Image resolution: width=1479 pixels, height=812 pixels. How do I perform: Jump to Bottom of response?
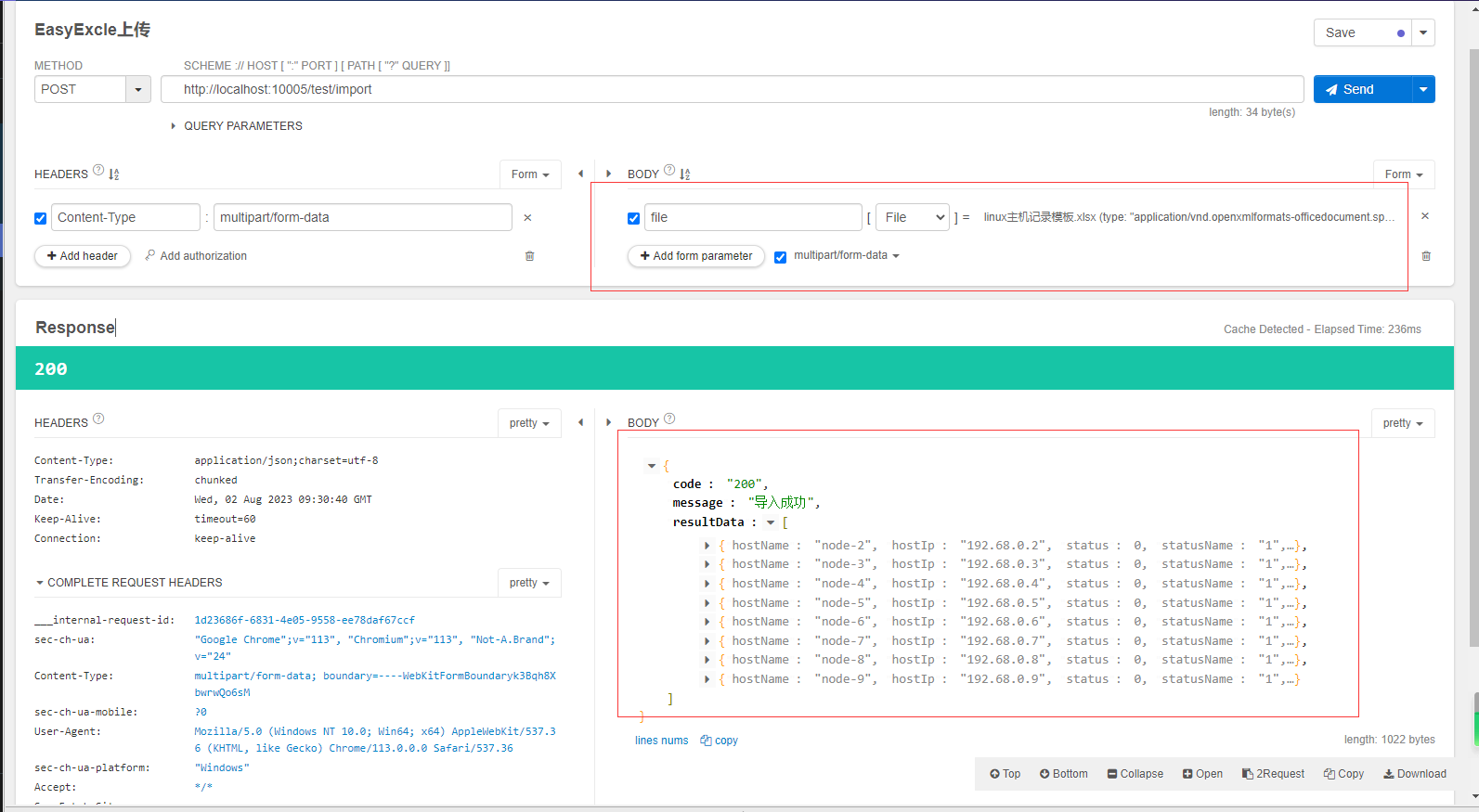[x=1064, y=774]
